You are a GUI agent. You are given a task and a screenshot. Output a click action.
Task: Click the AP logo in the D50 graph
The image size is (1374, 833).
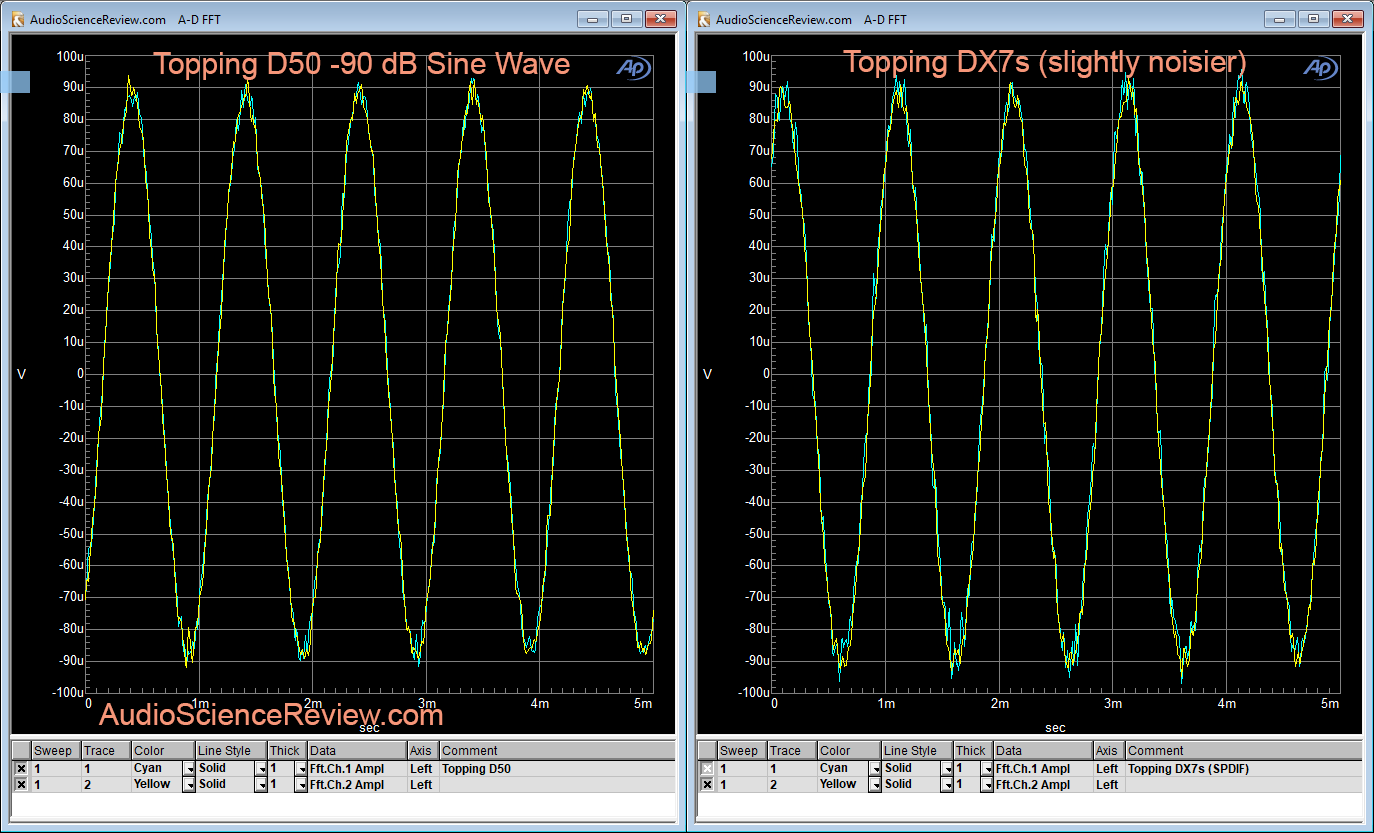point(634,67)
